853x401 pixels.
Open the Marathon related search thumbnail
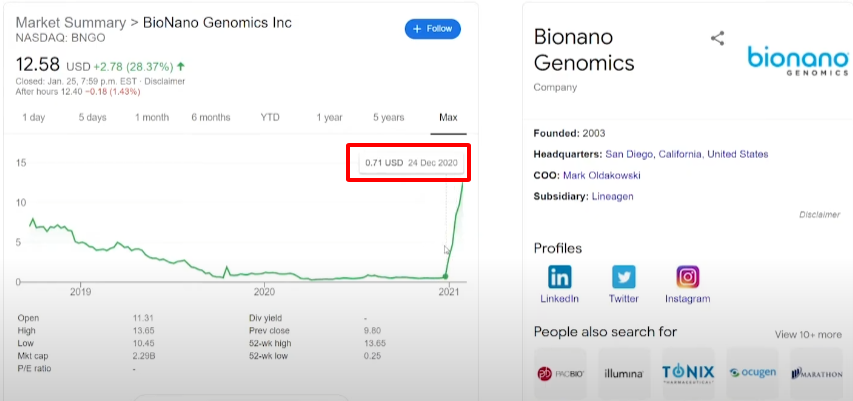816,373
